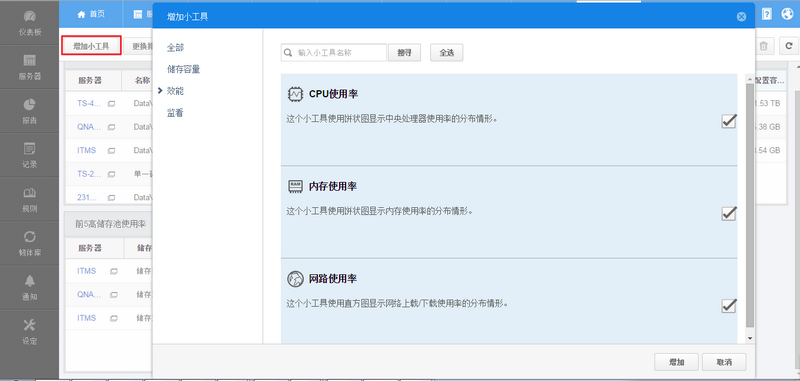Click the 网路使用率 widget title

tap(333, 279)
